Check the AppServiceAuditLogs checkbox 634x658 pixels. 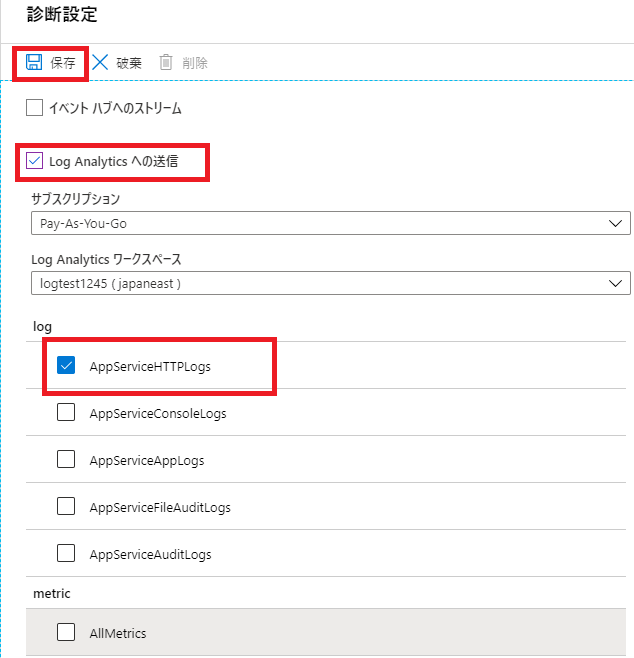[66, 553]
